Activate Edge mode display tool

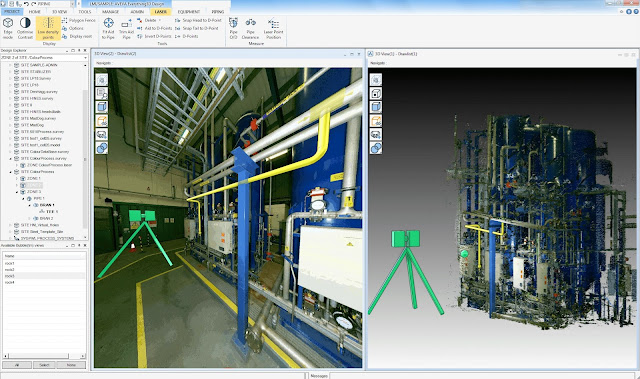tap(8, 28)
